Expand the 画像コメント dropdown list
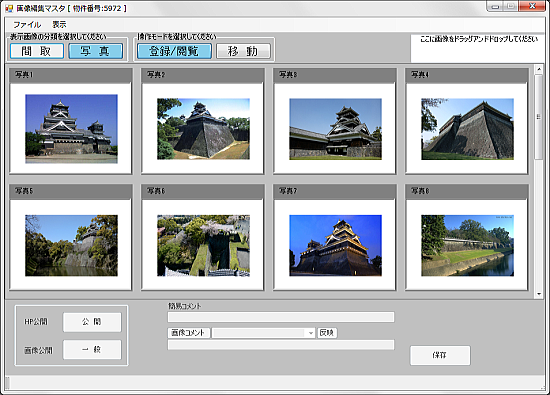Screen dimensions: 550x395 pyautogui.click(x=311, y=333)
